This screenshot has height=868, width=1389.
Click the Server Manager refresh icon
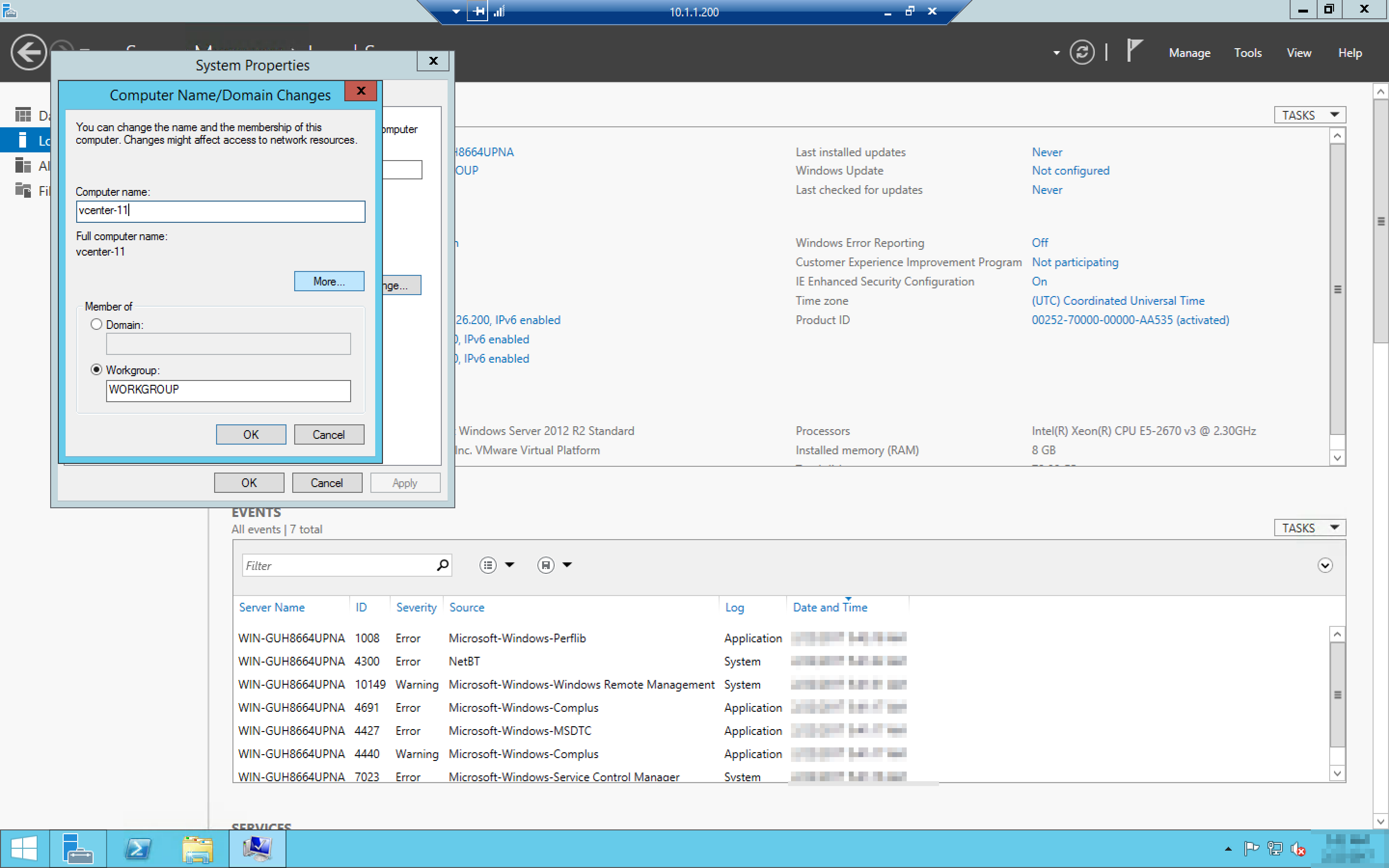pos(1081,53)
